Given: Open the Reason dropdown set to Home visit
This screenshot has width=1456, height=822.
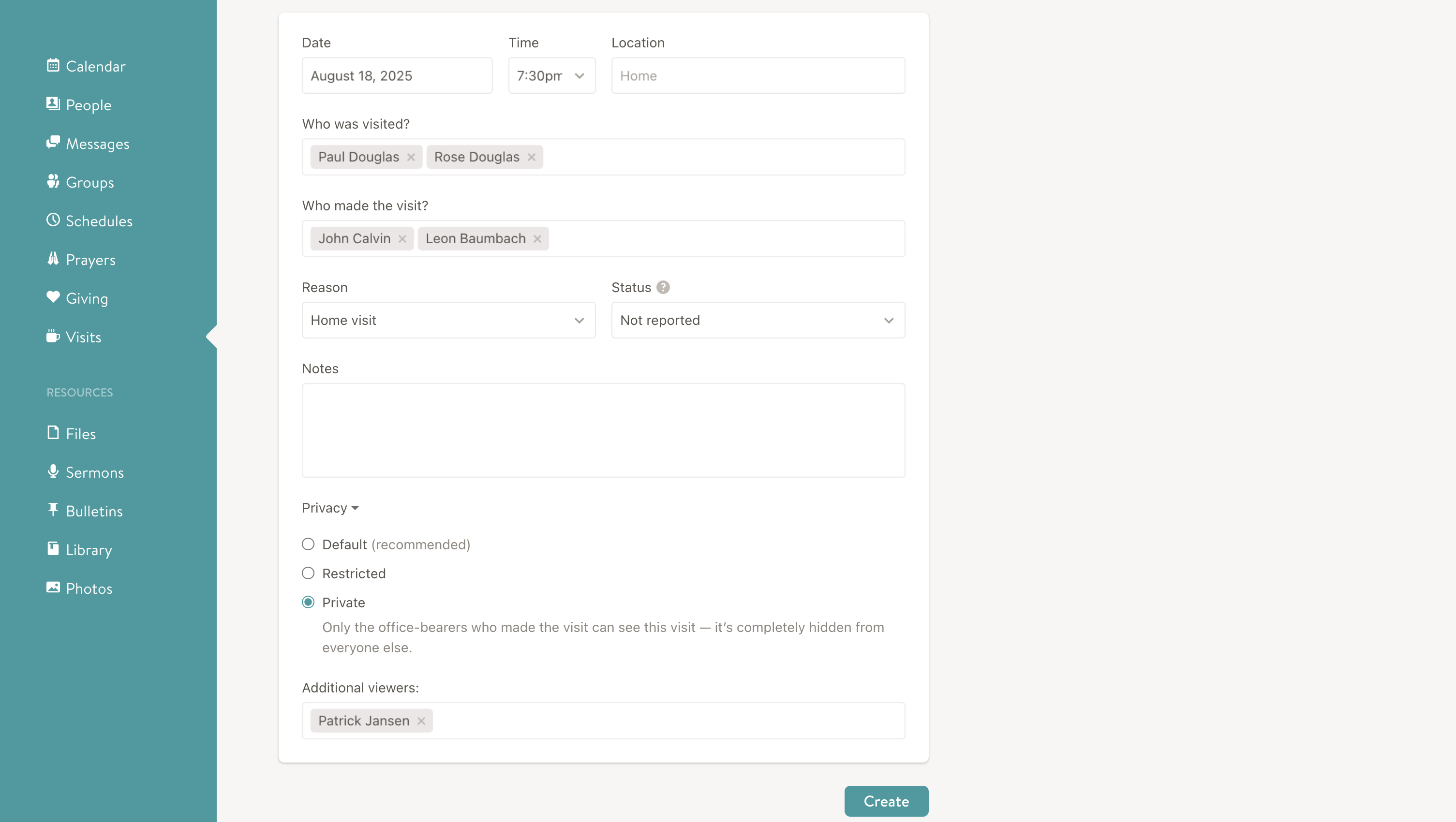Looking at the screenshot, I should [449, 320].
